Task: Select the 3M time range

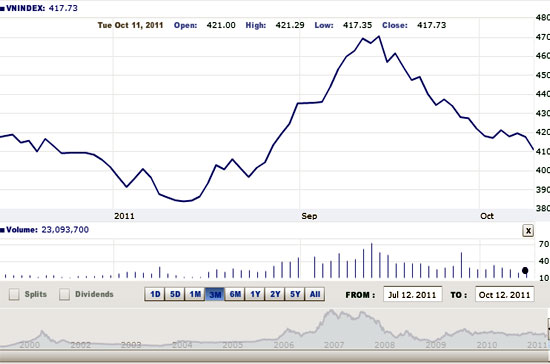Action: (x=215, y=294)
